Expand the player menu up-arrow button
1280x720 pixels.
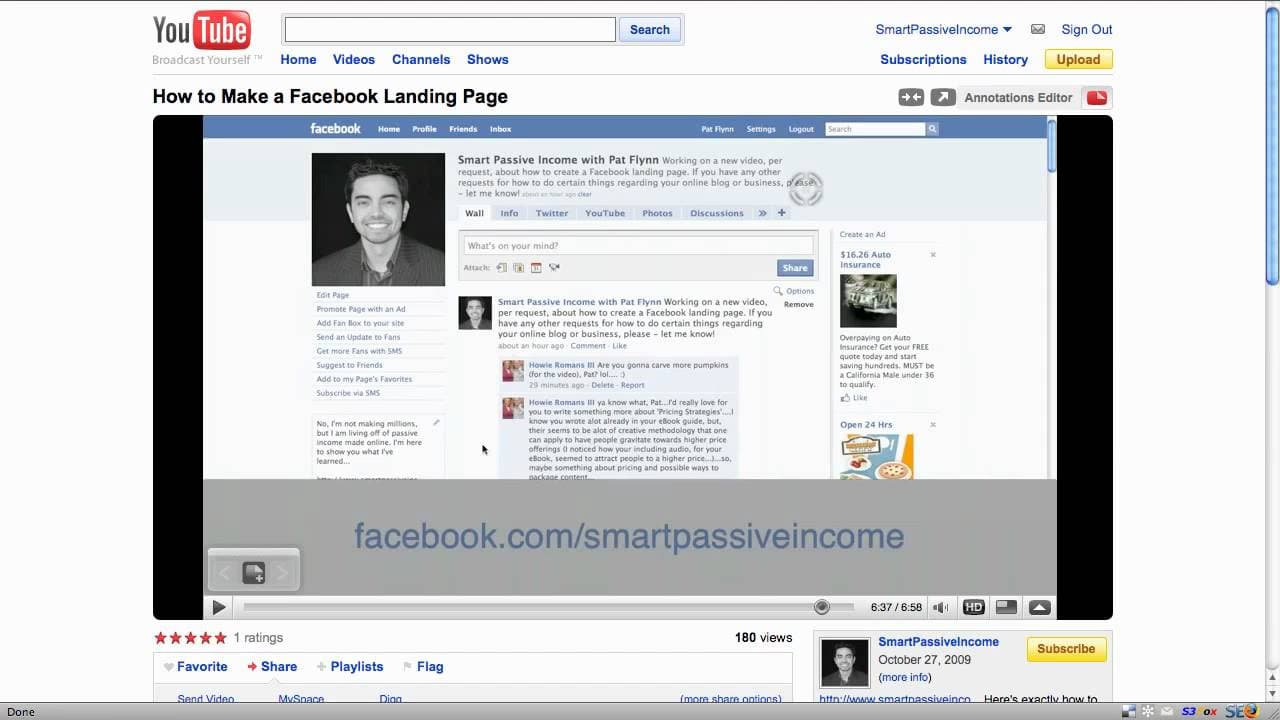pyautogui.click(x=1040, y=607)
